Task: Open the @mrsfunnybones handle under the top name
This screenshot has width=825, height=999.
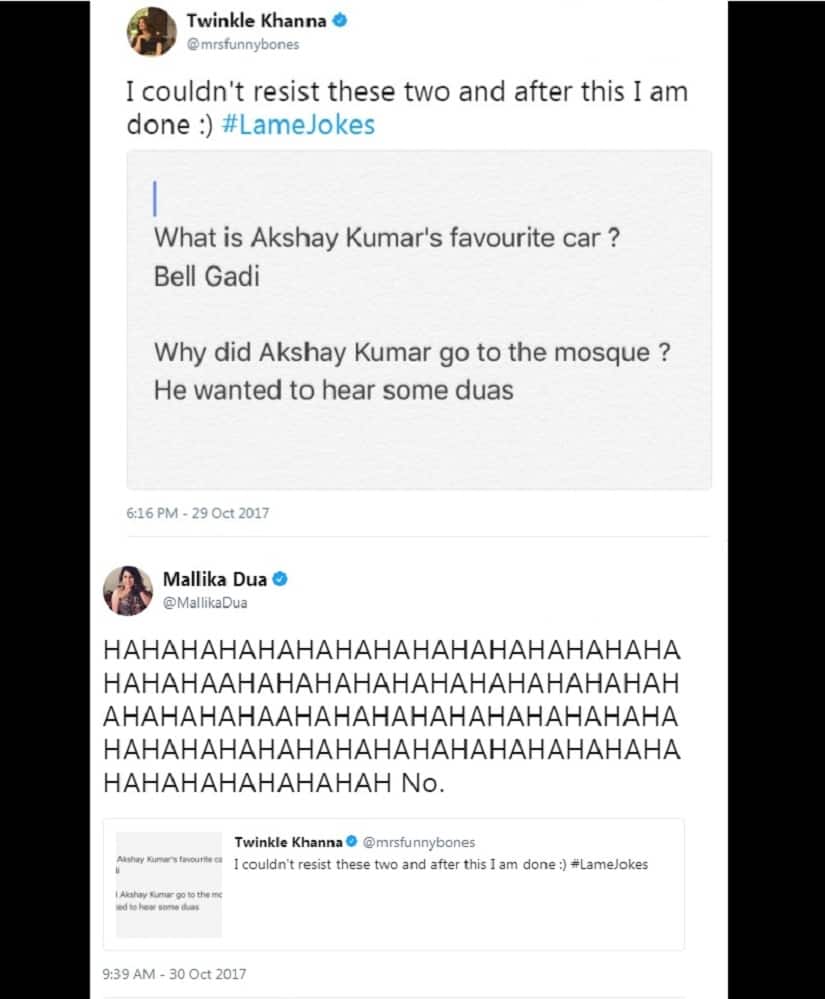Action: (x=242, y=44)
